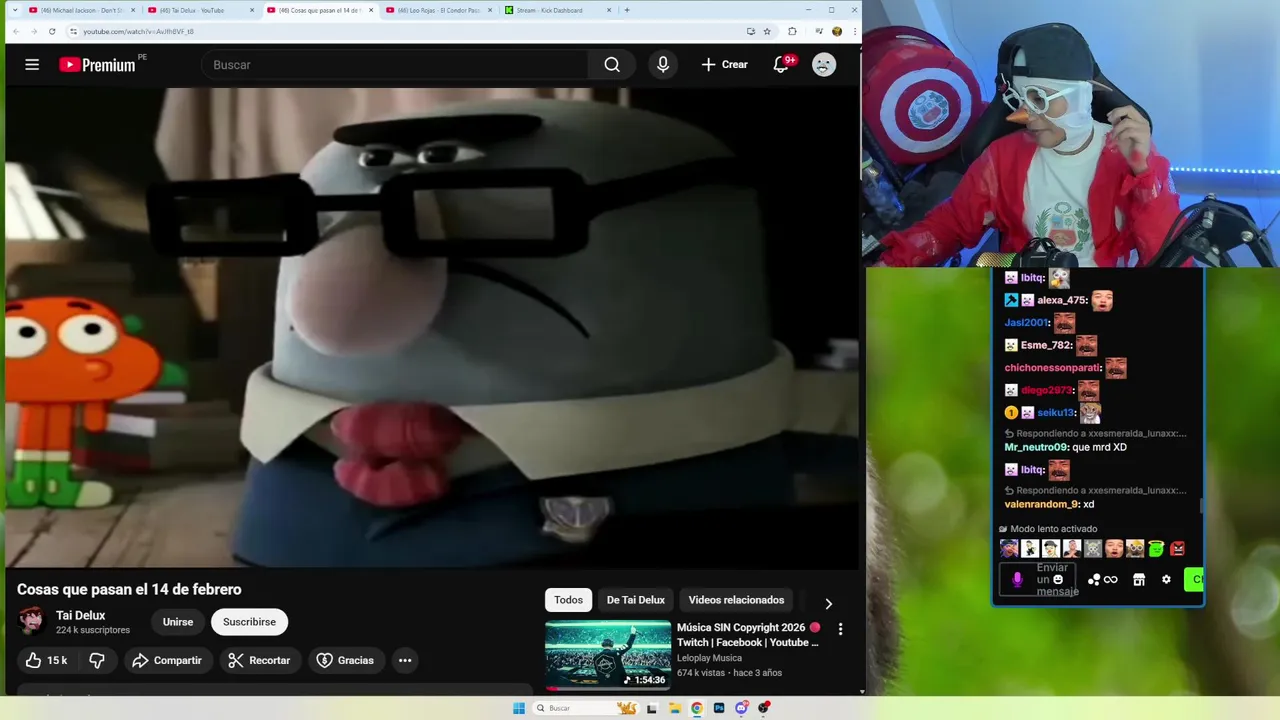Click username valenrandom_9 in chat
The width and height of the screenshot is (1280, 720).
tap(1041, 504)
